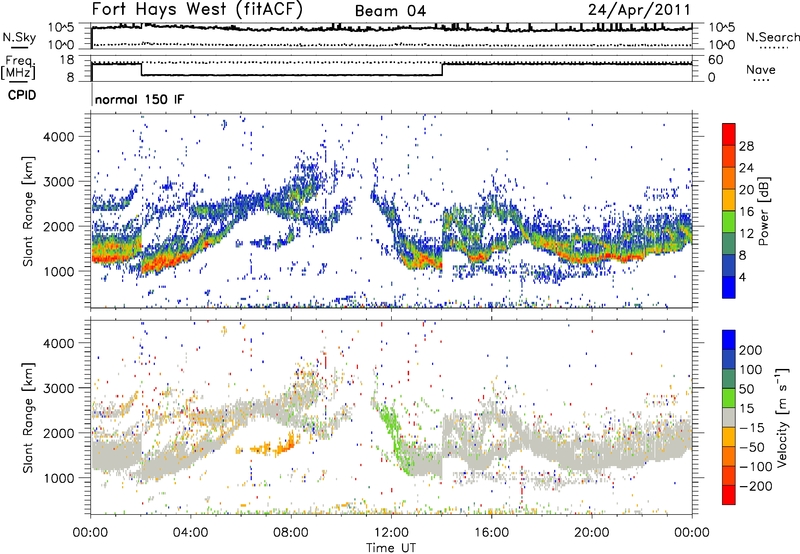Pick the light green segment of Power color bar
The width and height of the screenshot is (800, 554).
(729, 221)
